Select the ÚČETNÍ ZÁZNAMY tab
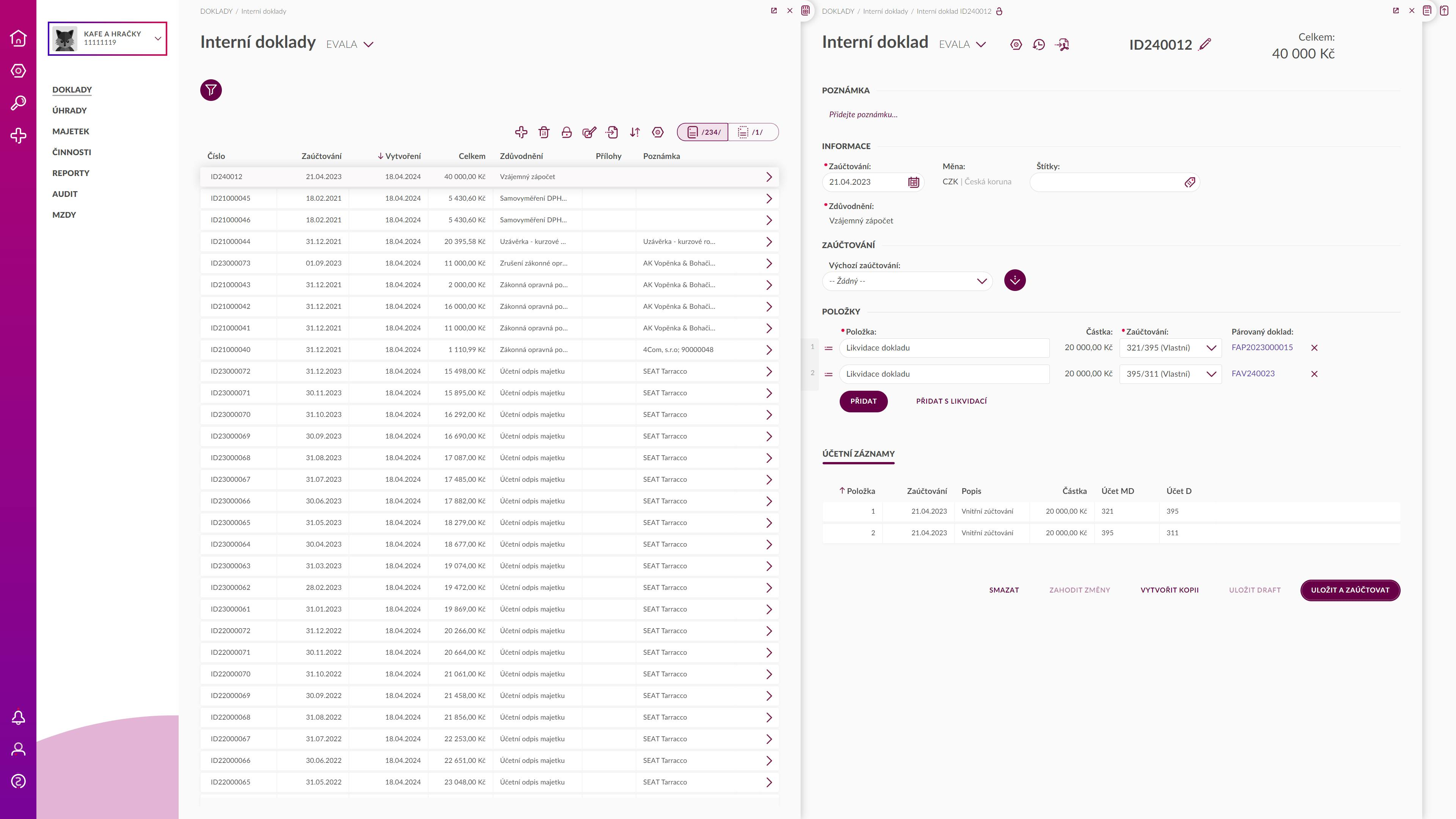Viewport: 1456px width, 819px height. [858, 454]
